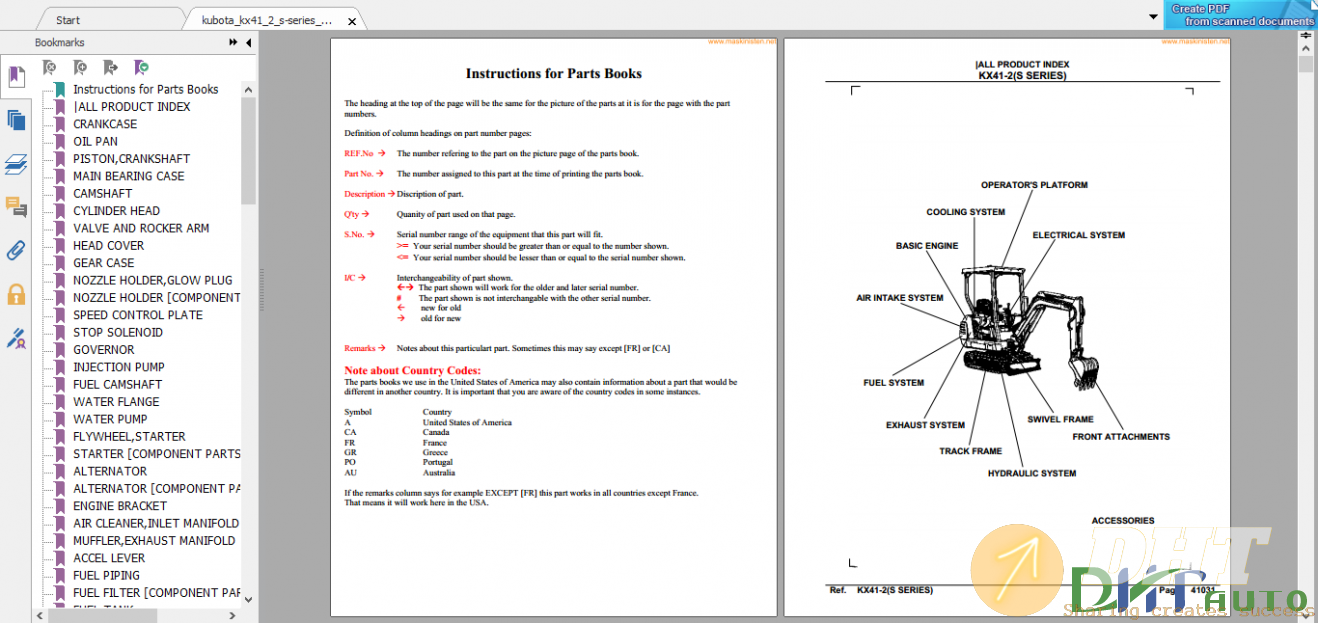
Task: Select the AIR CLEANER,INLET MANIFOLD bookmark
Action: pyautogui.click(x=156, y=523)
